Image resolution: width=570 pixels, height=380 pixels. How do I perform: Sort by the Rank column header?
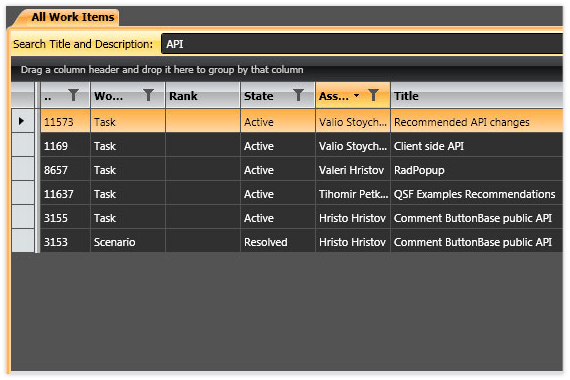pyautogui.click(x=202, y=96)
